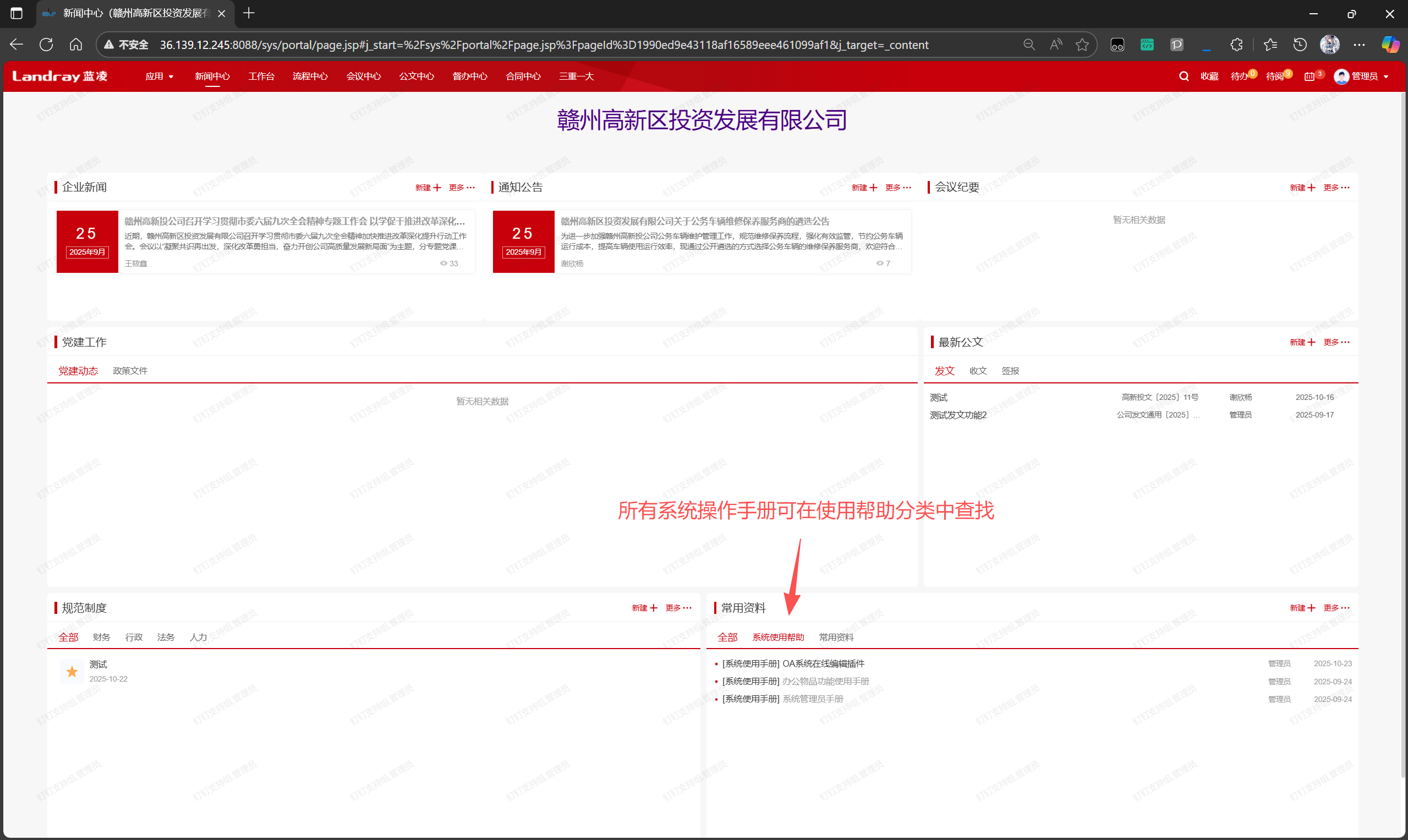Switch to 收文 tab in 最新公文

pyautogui.click(x=978, y=371)
